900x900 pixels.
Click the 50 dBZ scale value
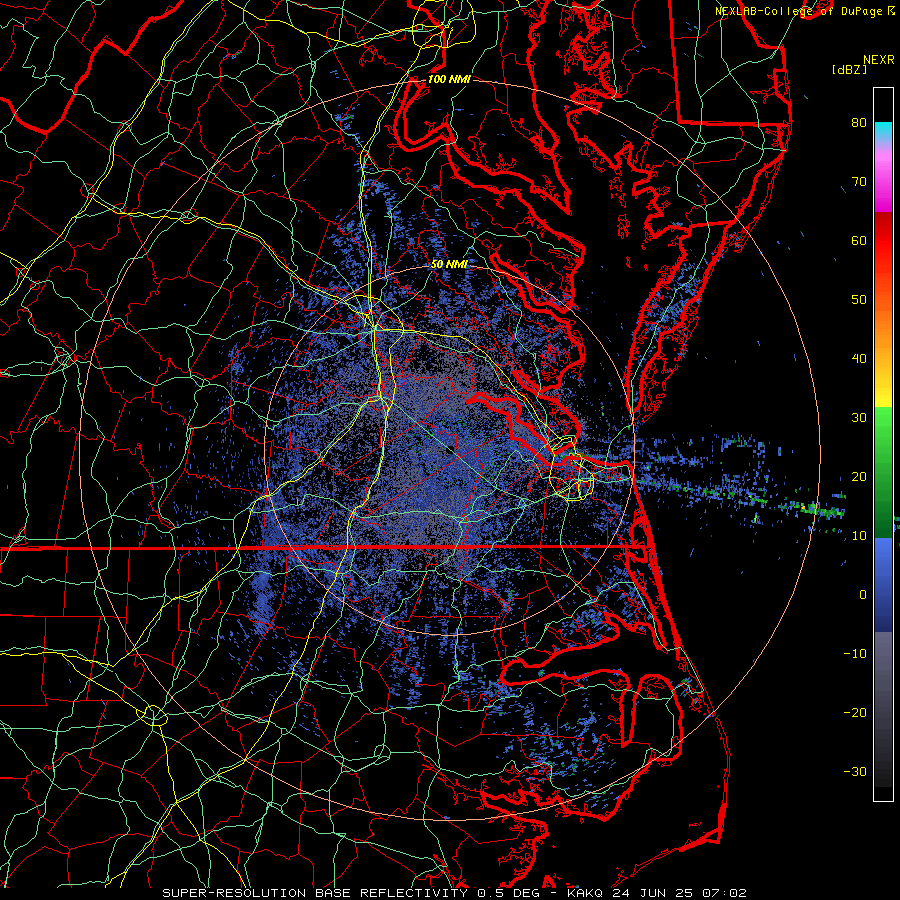859,300
